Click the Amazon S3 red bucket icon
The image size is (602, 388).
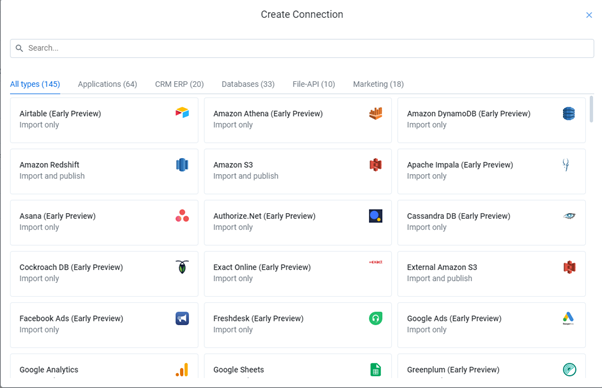(375, 165)
